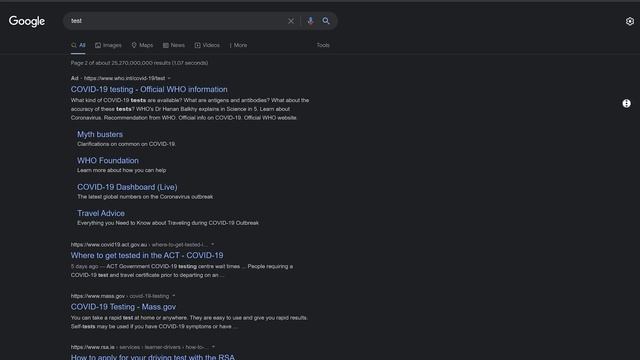Open the More menu
This screenshot has height=360, width=640.
[x=238, y=45]
